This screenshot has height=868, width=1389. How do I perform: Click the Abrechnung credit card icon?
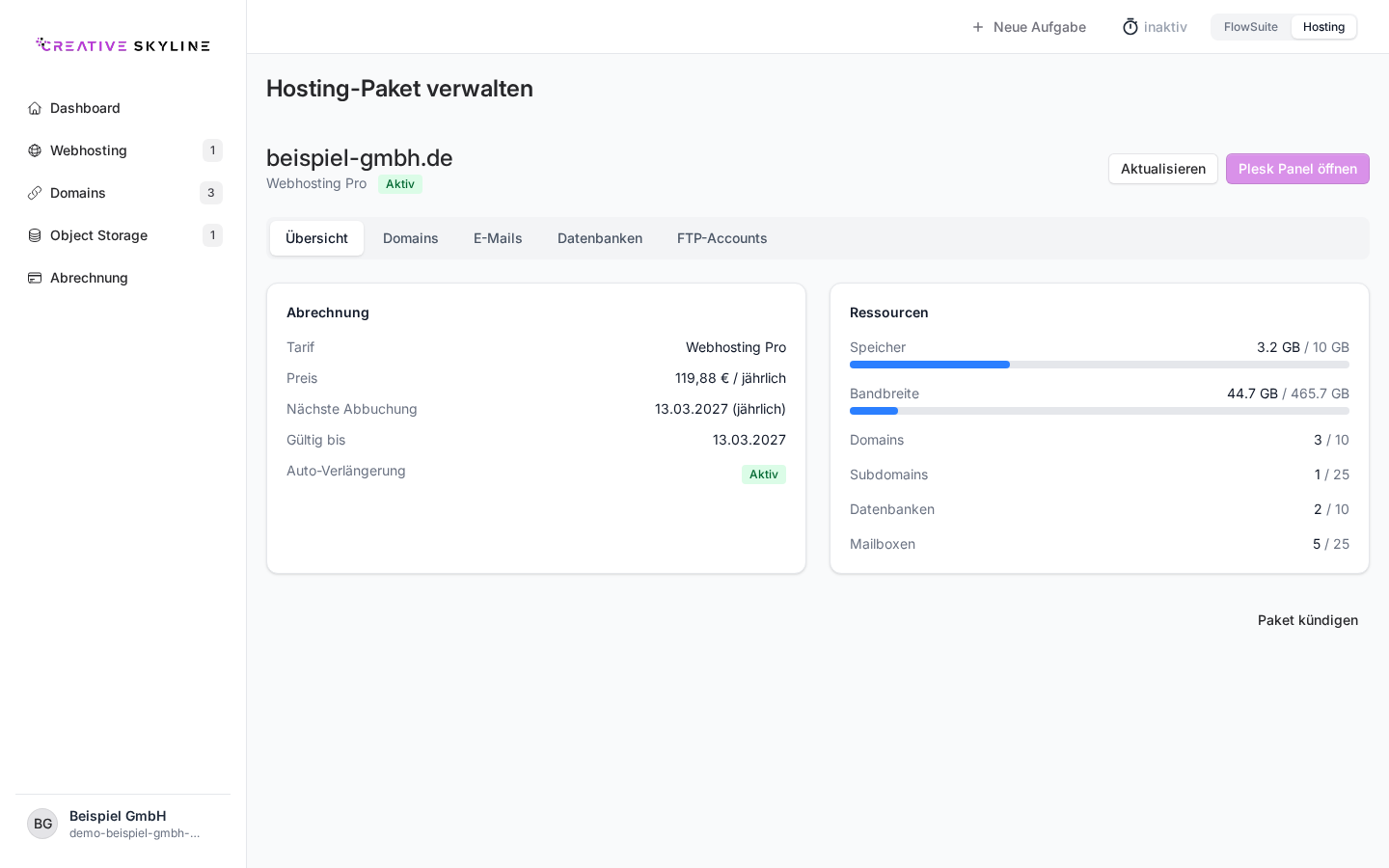click(x=35, y=278)
